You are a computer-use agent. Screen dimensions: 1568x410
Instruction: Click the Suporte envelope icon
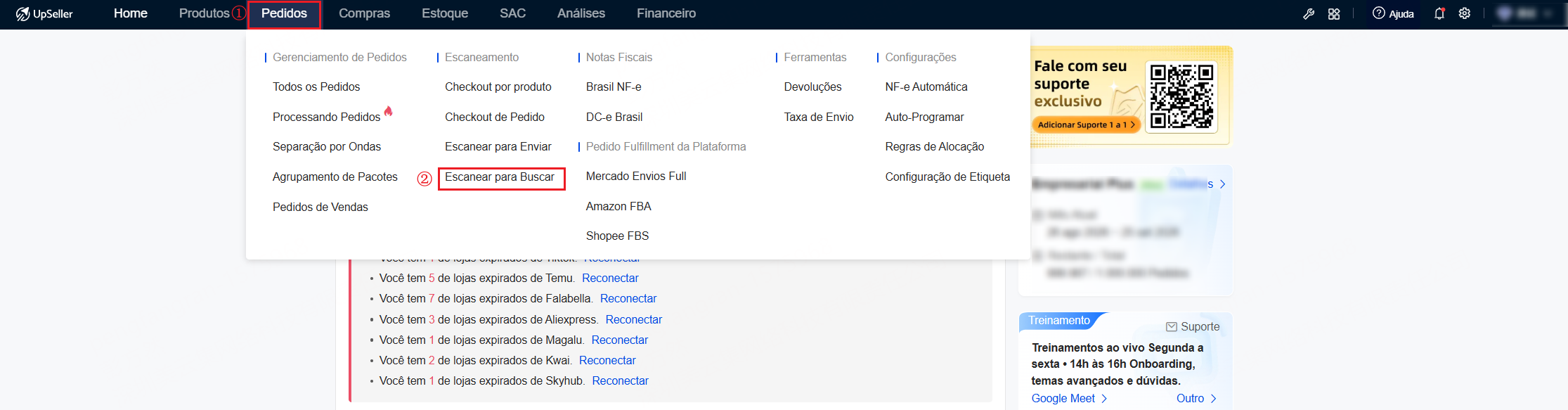point(1172,327)
